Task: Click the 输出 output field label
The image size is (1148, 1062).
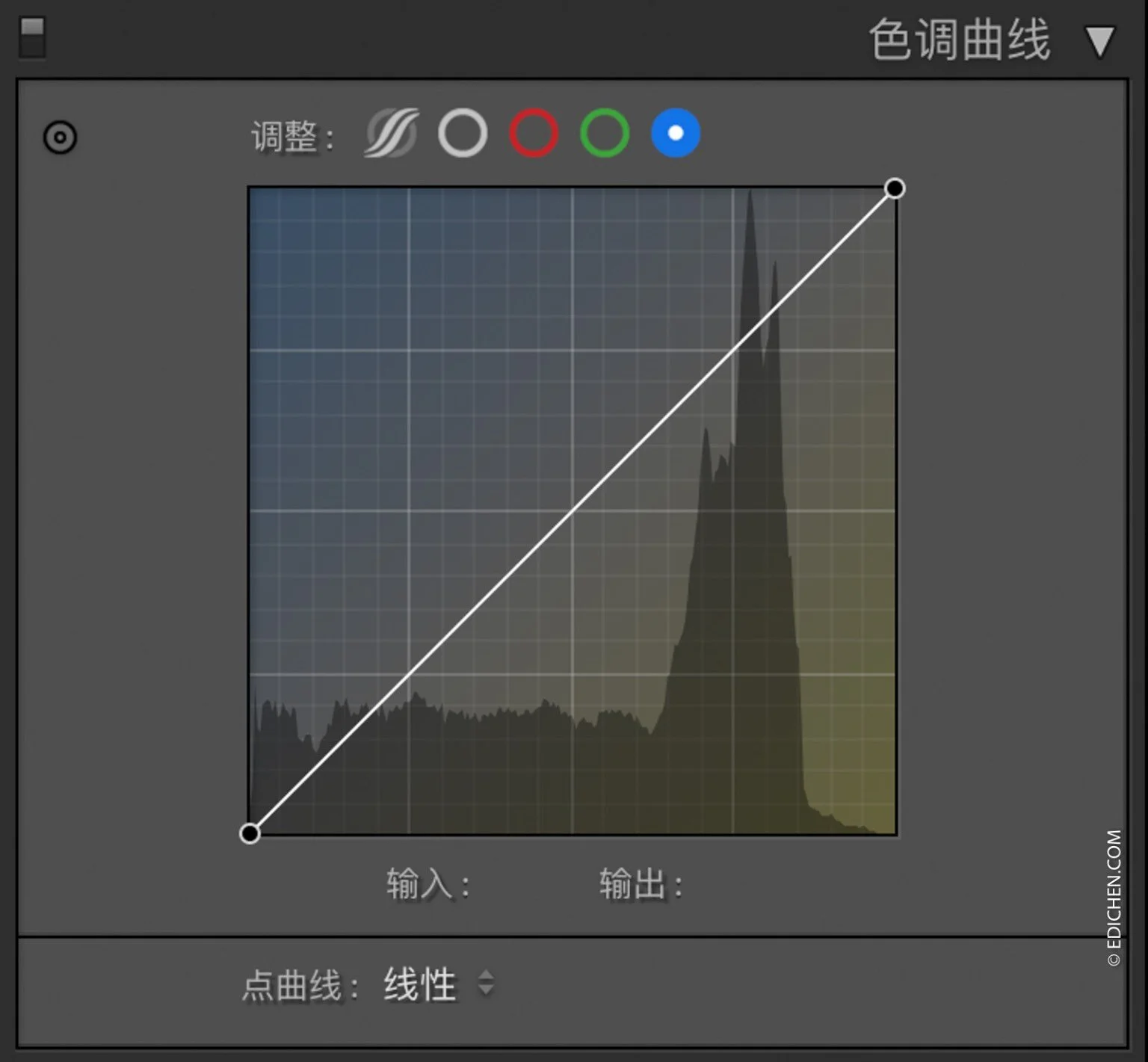Action: click(x=639, y=884)
